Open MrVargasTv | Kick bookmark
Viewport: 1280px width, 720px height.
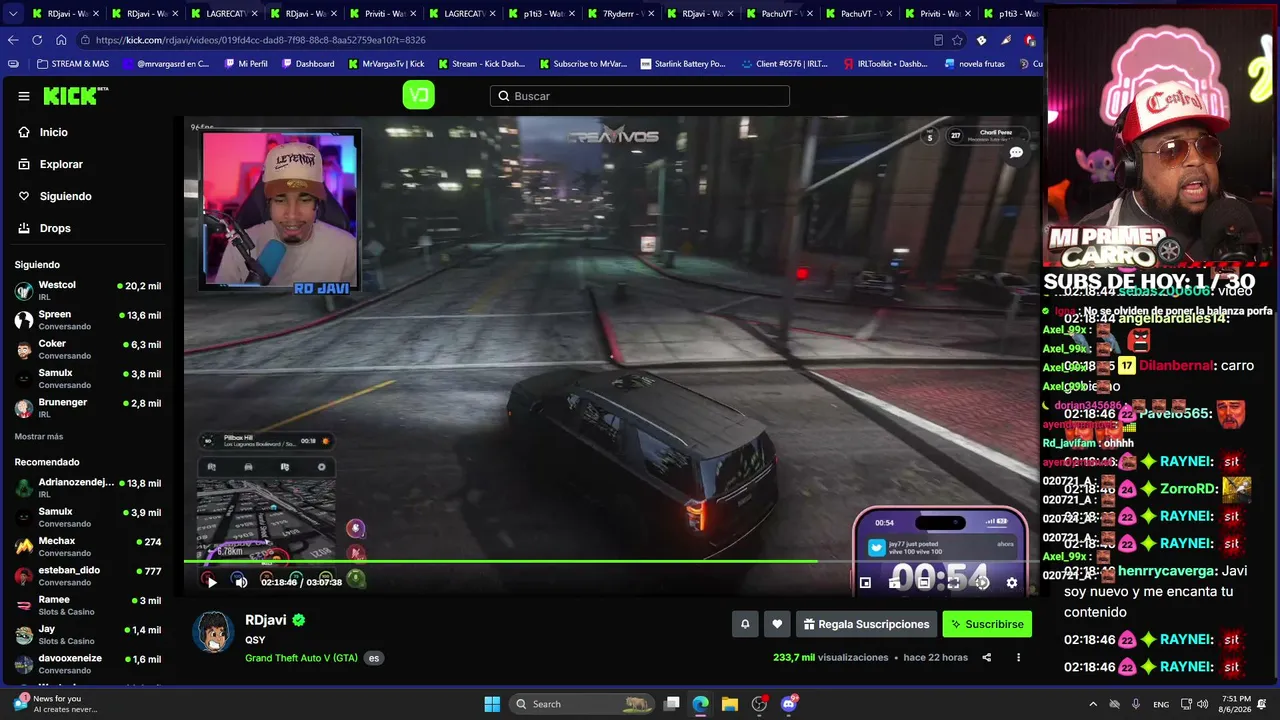pyautogui.click(x=386, y=64)
